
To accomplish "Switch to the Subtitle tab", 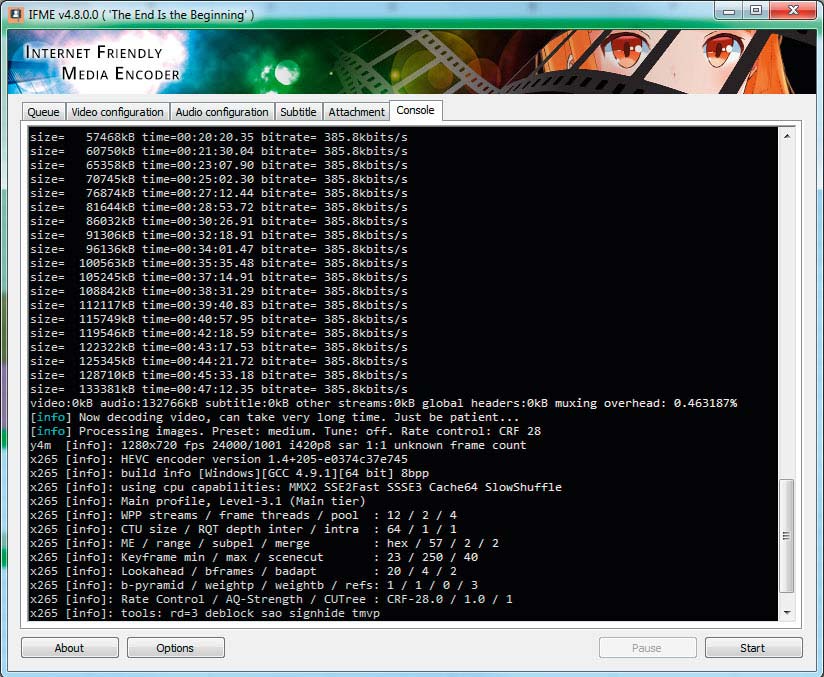I will point(298,112).
